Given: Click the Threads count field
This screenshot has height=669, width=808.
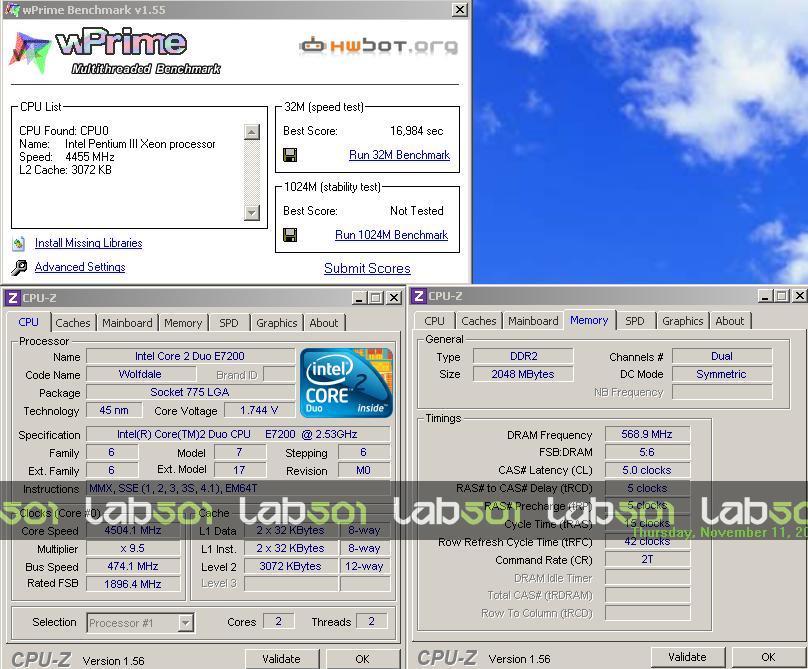Looking at the screenshot, I should click(x=372, y=622).
